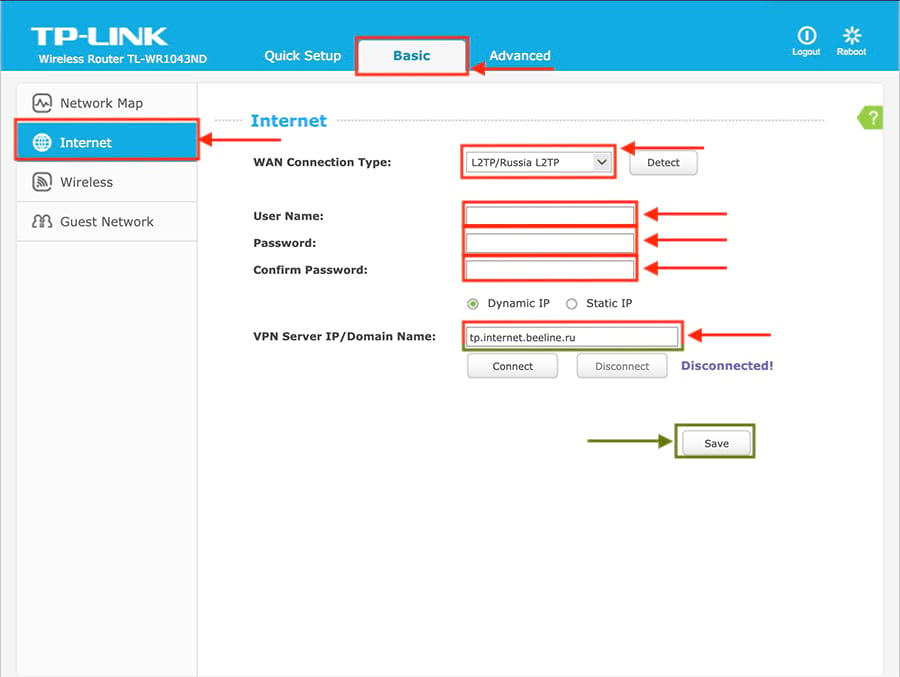Focus the User Name input field
The width and height of the screenshot is (900, 677).
point(550,216)
